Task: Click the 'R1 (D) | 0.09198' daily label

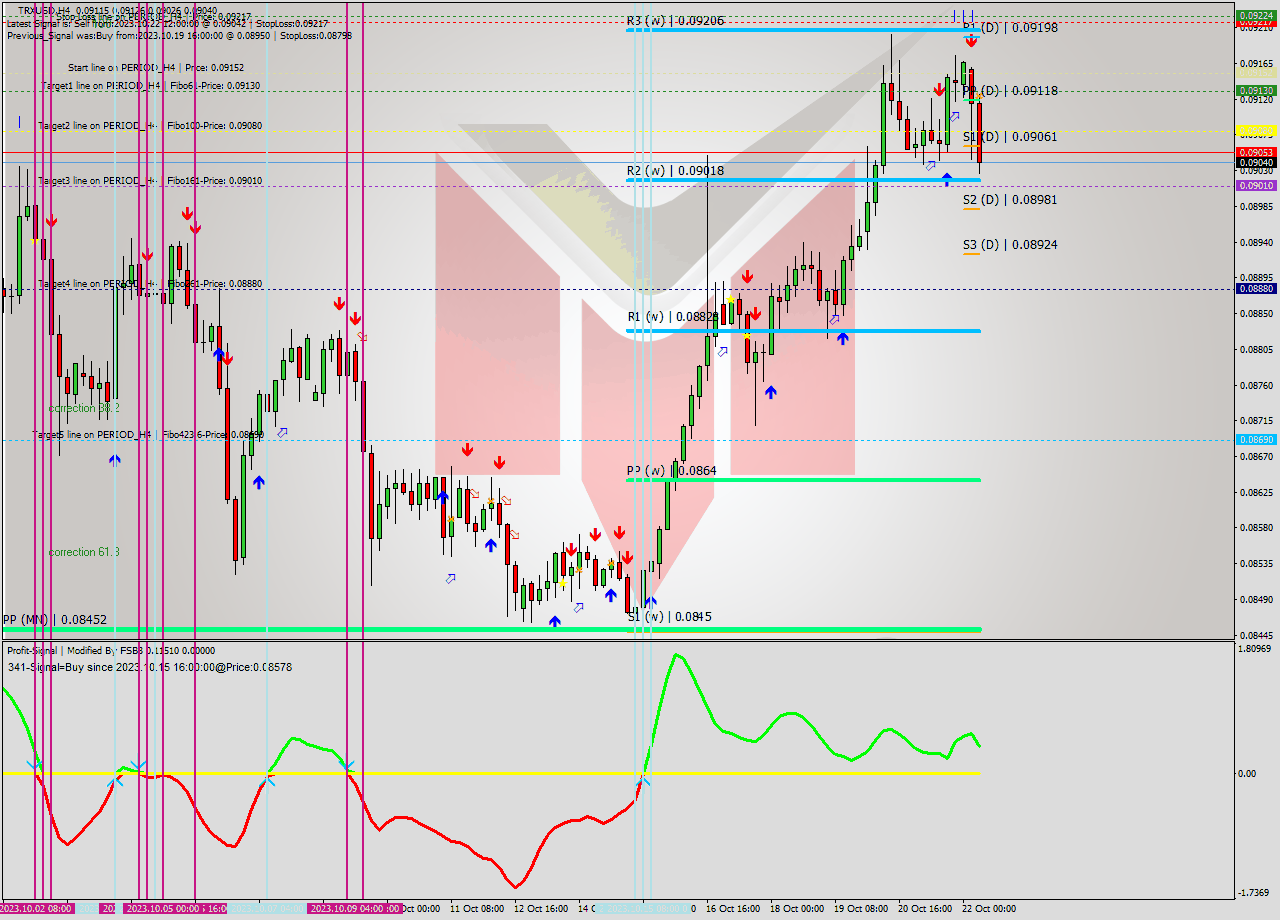Action: point(1010,28)
